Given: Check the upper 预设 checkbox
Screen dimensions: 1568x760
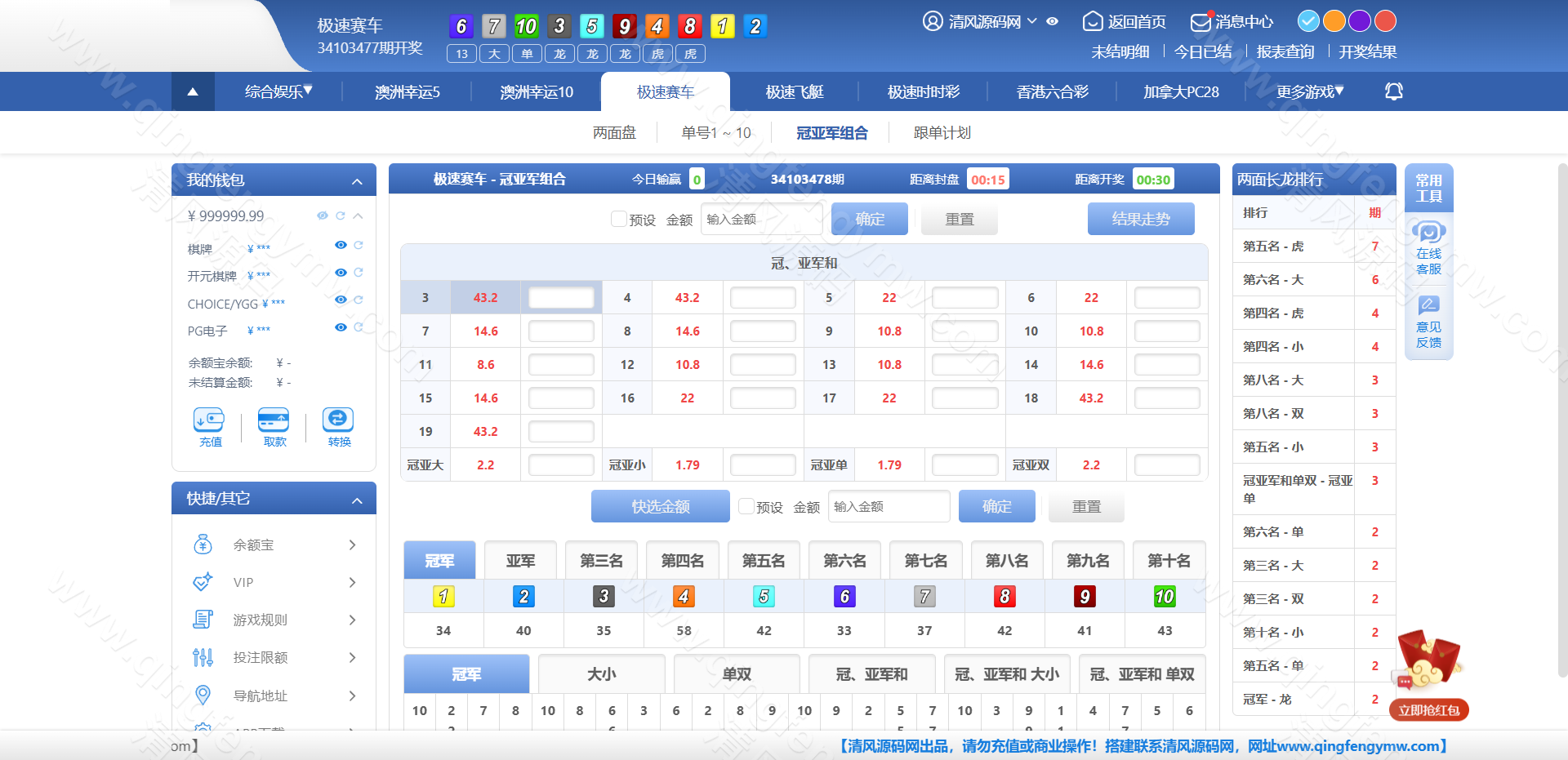Looking at the screenshot, I should 619,219.
